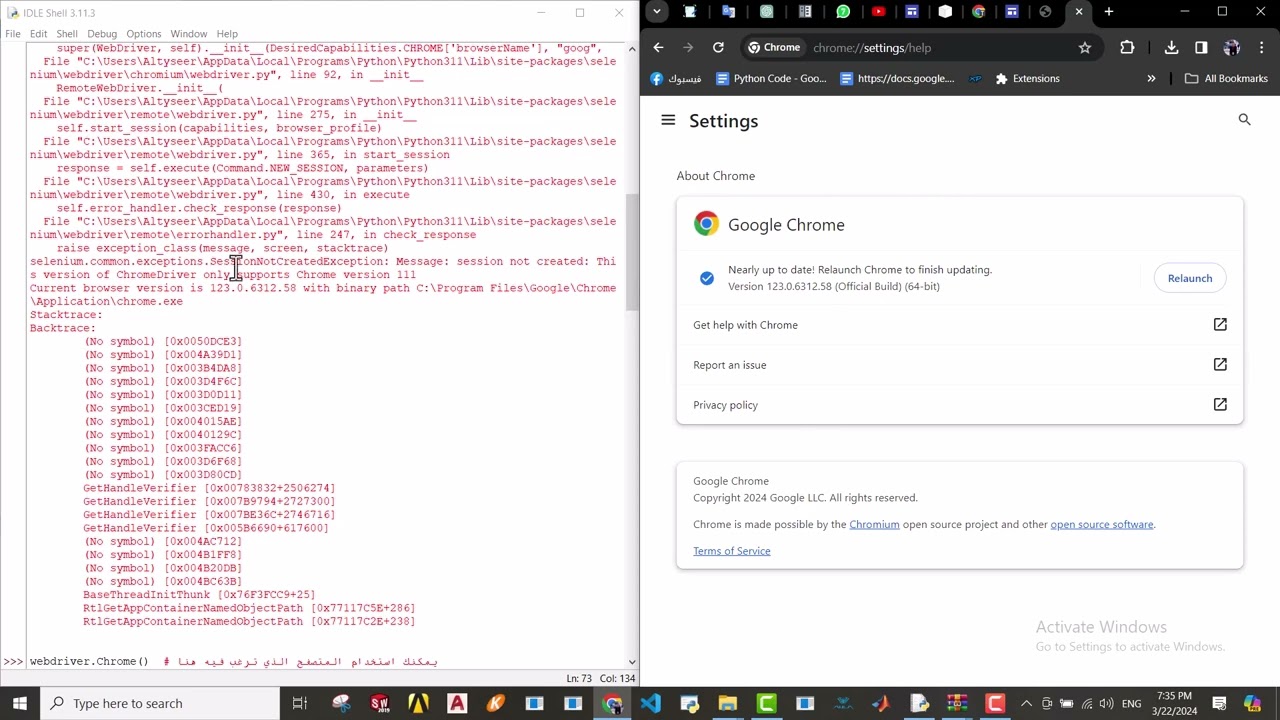Screen dimensions: 1280x720
Task: Expand the hidden bookmarks chevron
Action: click(1151, 78)
